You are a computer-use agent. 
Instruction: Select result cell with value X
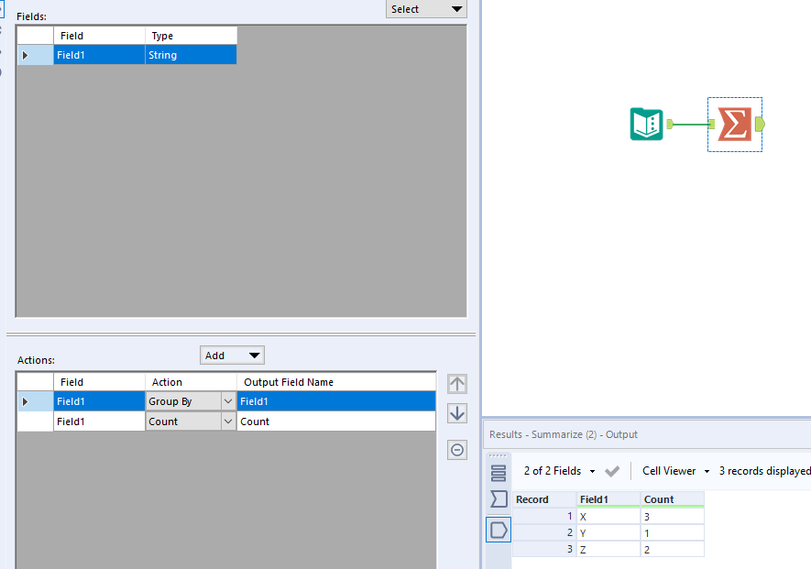click(x=608, y=516)
